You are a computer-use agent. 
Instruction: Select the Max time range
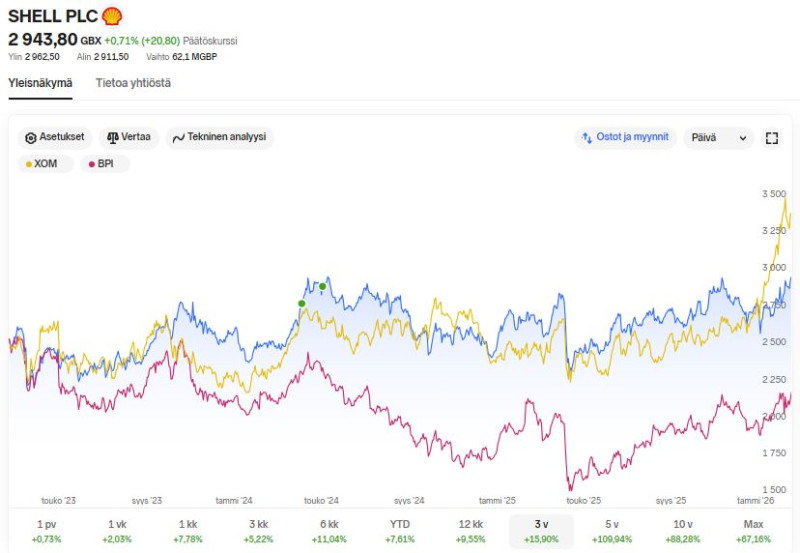coord(753,532)
